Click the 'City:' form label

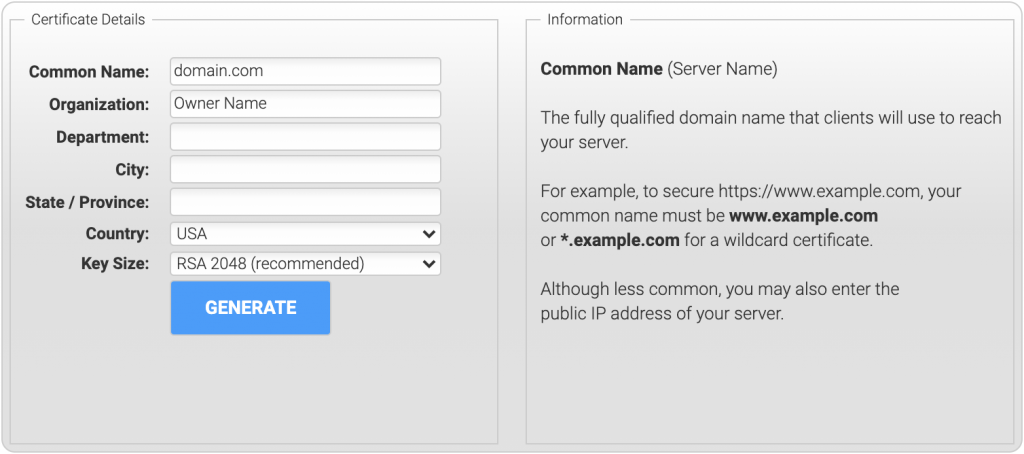(x=133, y=170)
